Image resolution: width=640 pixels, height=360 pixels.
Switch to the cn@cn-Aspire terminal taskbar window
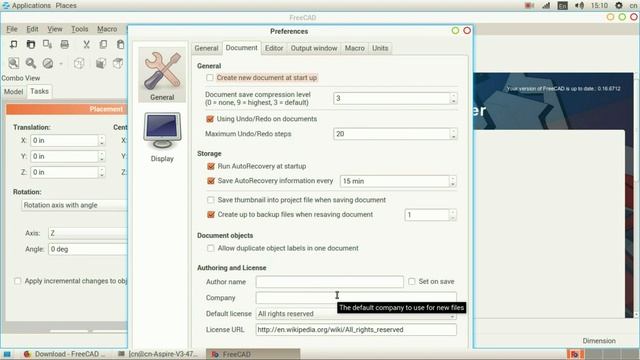[158, 354]
